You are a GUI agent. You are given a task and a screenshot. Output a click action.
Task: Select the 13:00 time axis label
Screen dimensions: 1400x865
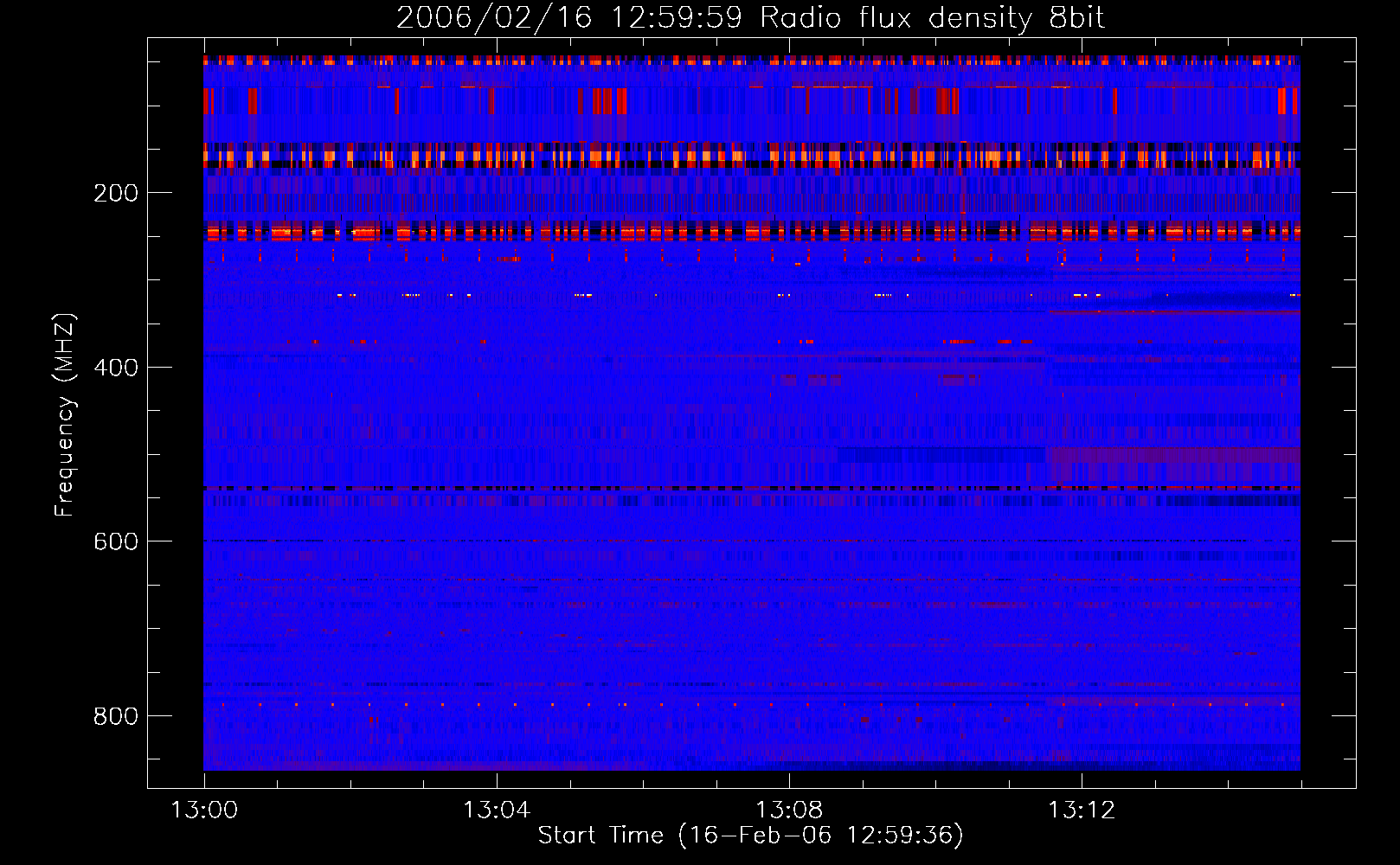pos(204,810)
